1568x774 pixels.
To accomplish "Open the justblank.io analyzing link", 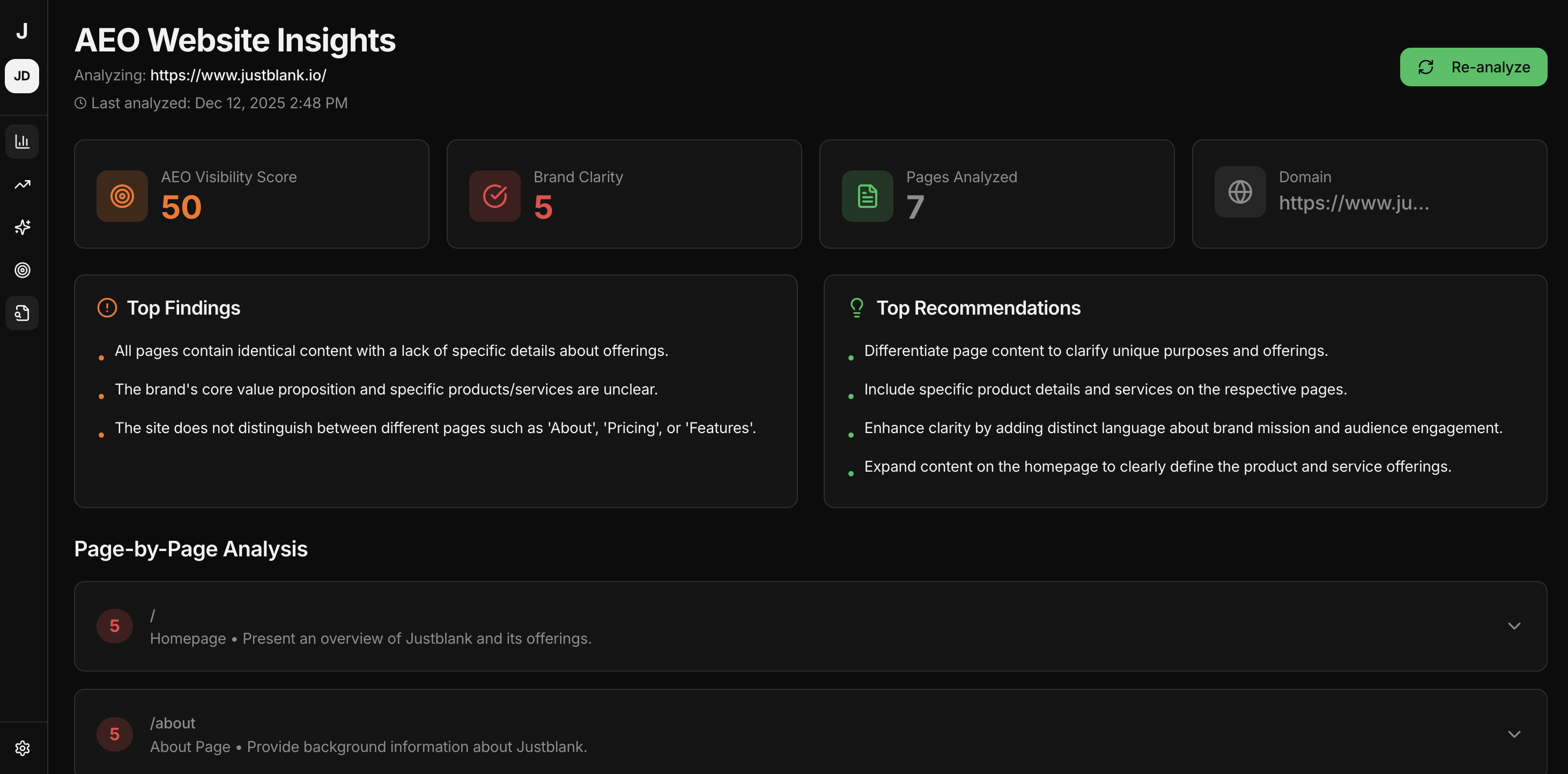I will tap(238, 75).
